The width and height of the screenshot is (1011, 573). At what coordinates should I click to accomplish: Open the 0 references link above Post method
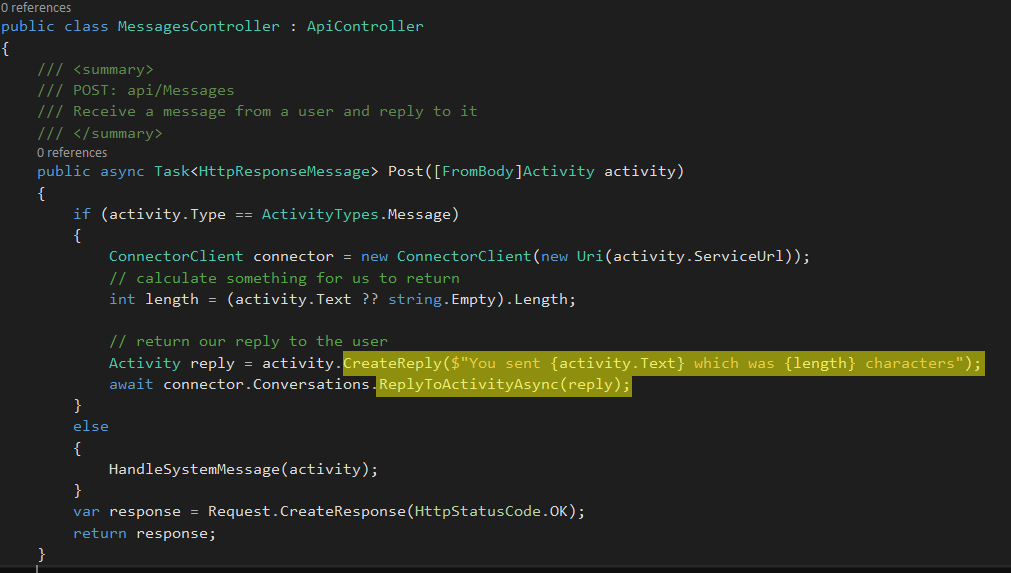tap(72, 153)
